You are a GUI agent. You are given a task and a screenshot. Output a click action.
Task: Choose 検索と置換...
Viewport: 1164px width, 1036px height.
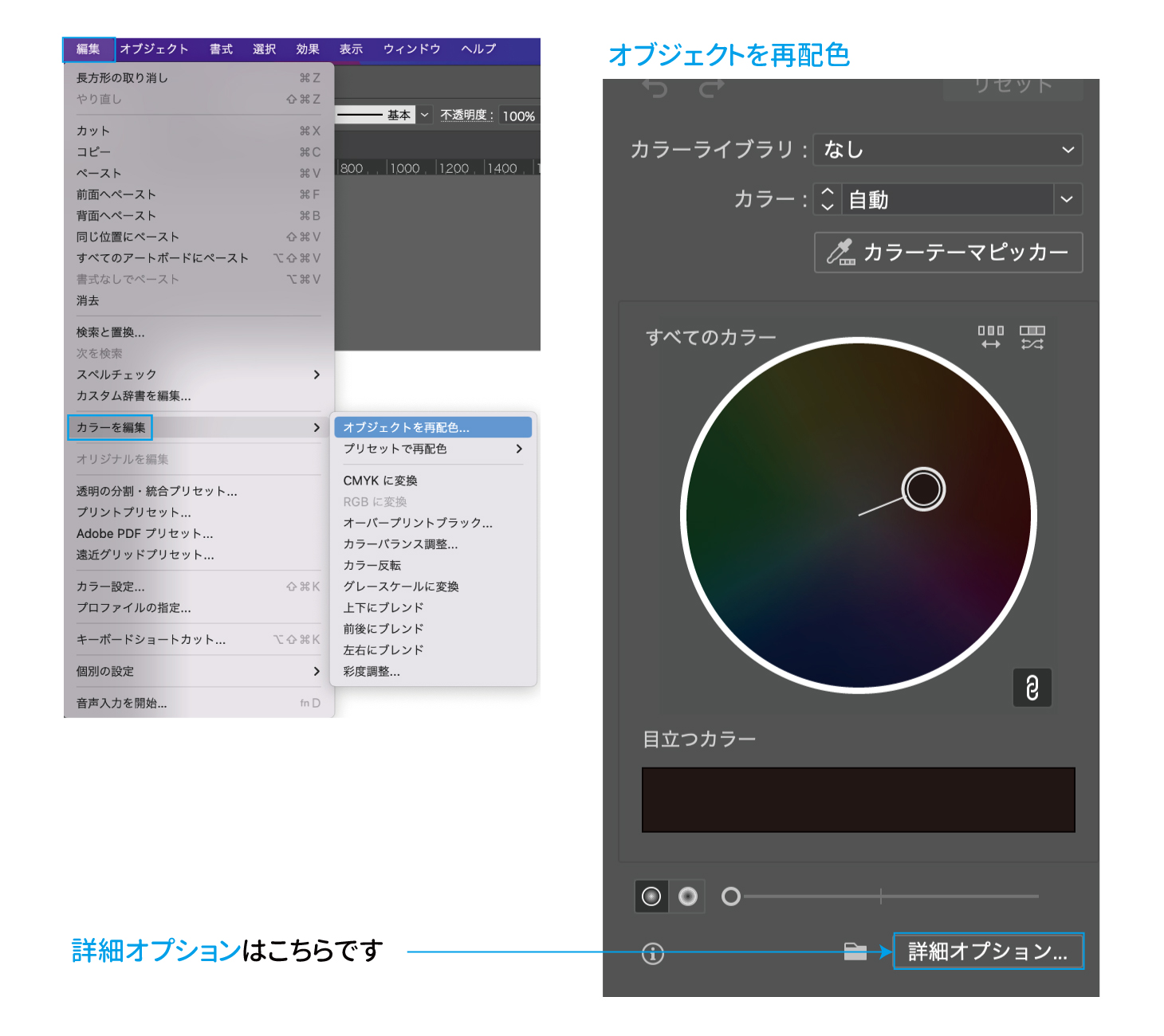point(199,332)
